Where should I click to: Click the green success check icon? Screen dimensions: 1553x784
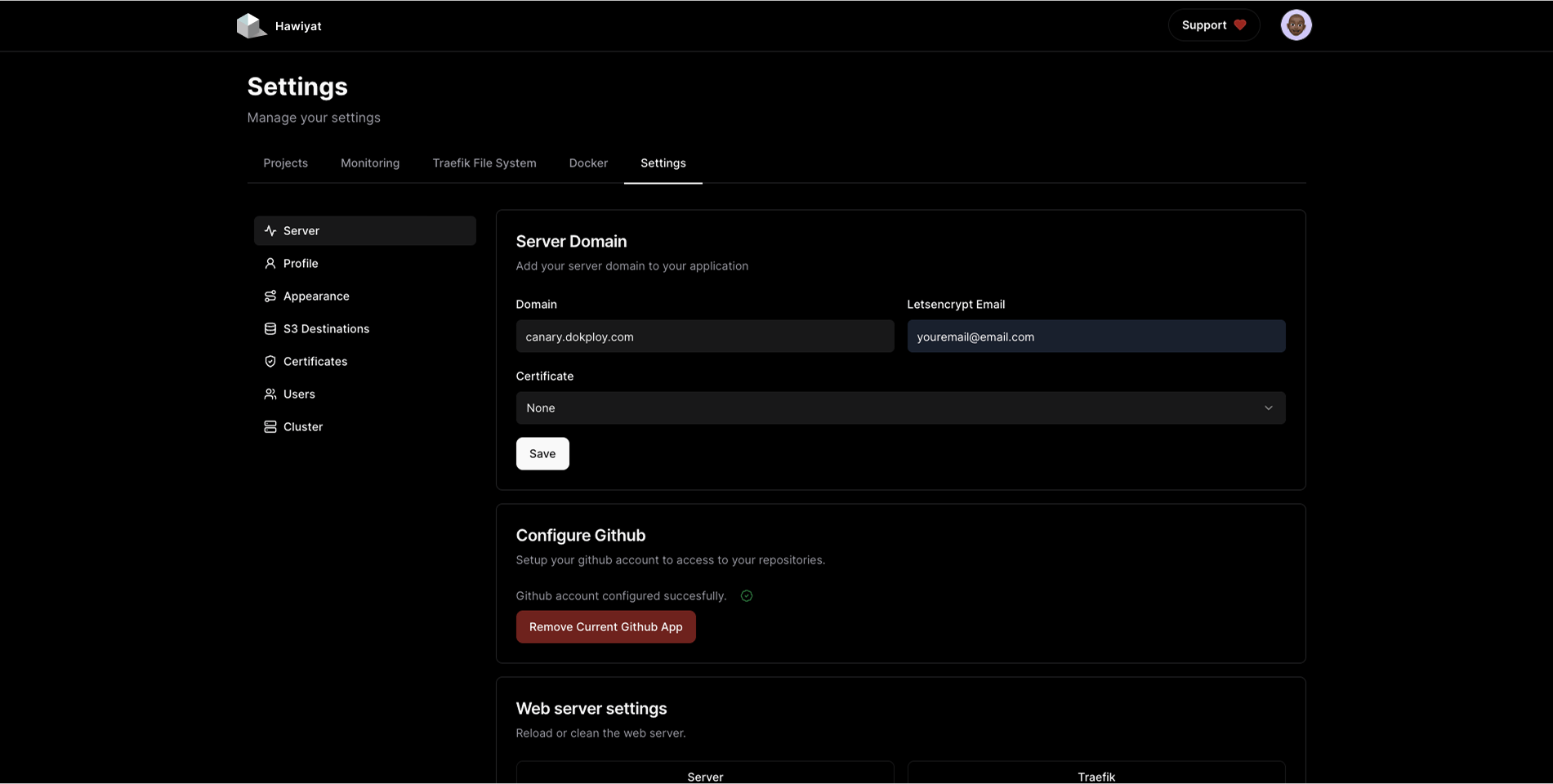[747, 596]
